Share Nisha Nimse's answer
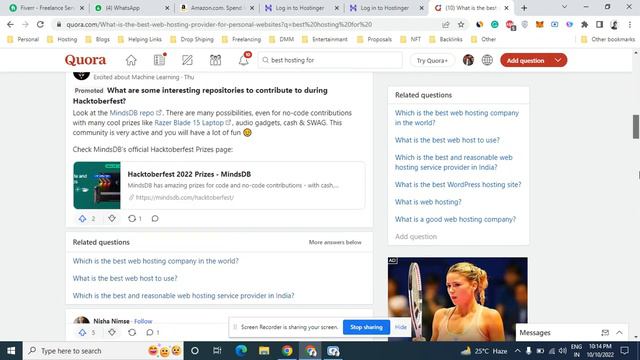This screenshot has height=360, width=640. (132, 333)
